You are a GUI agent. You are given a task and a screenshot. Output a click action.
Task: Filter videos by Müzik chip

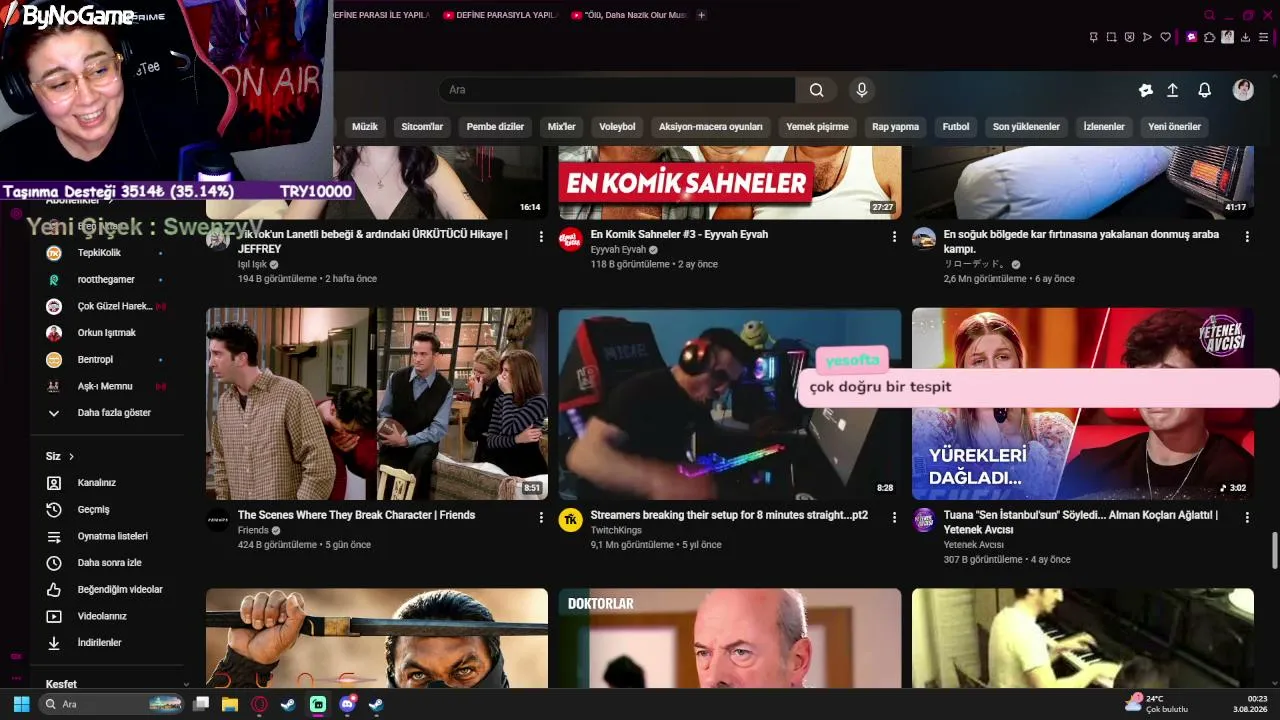[365, 127]
